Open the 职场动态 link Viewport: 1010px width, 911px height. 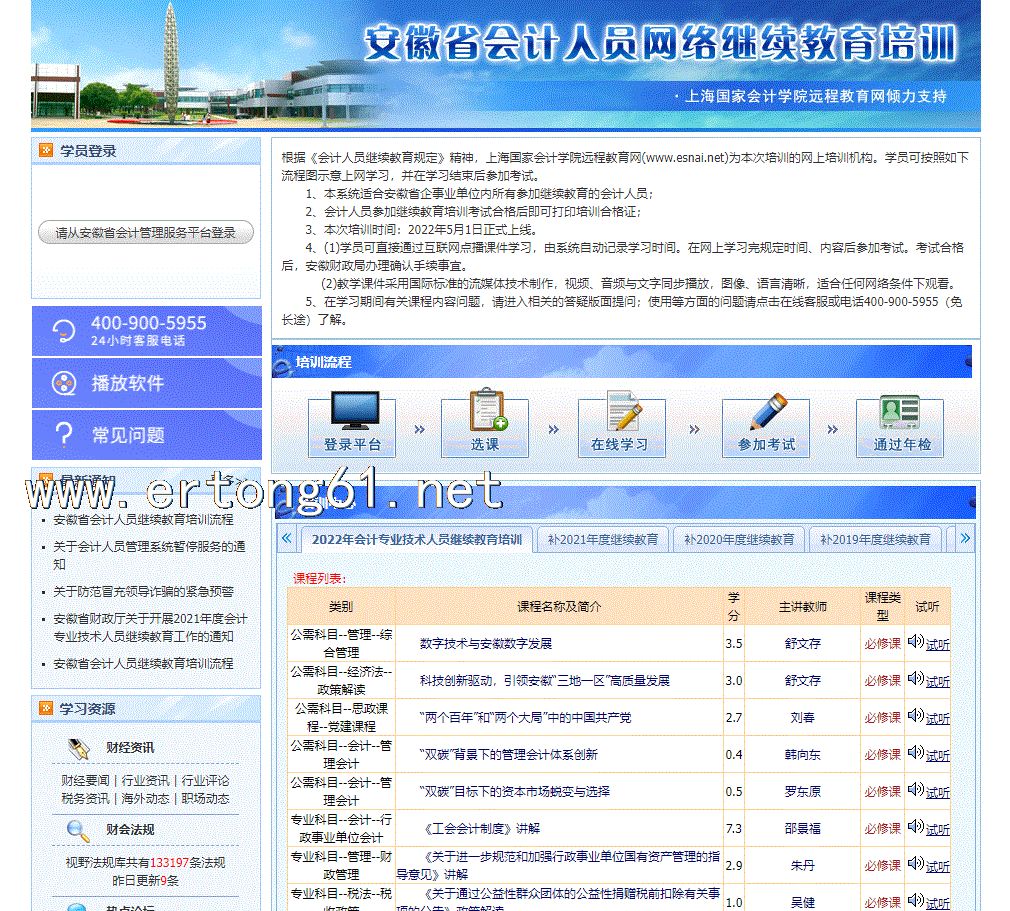coord(205,798)
